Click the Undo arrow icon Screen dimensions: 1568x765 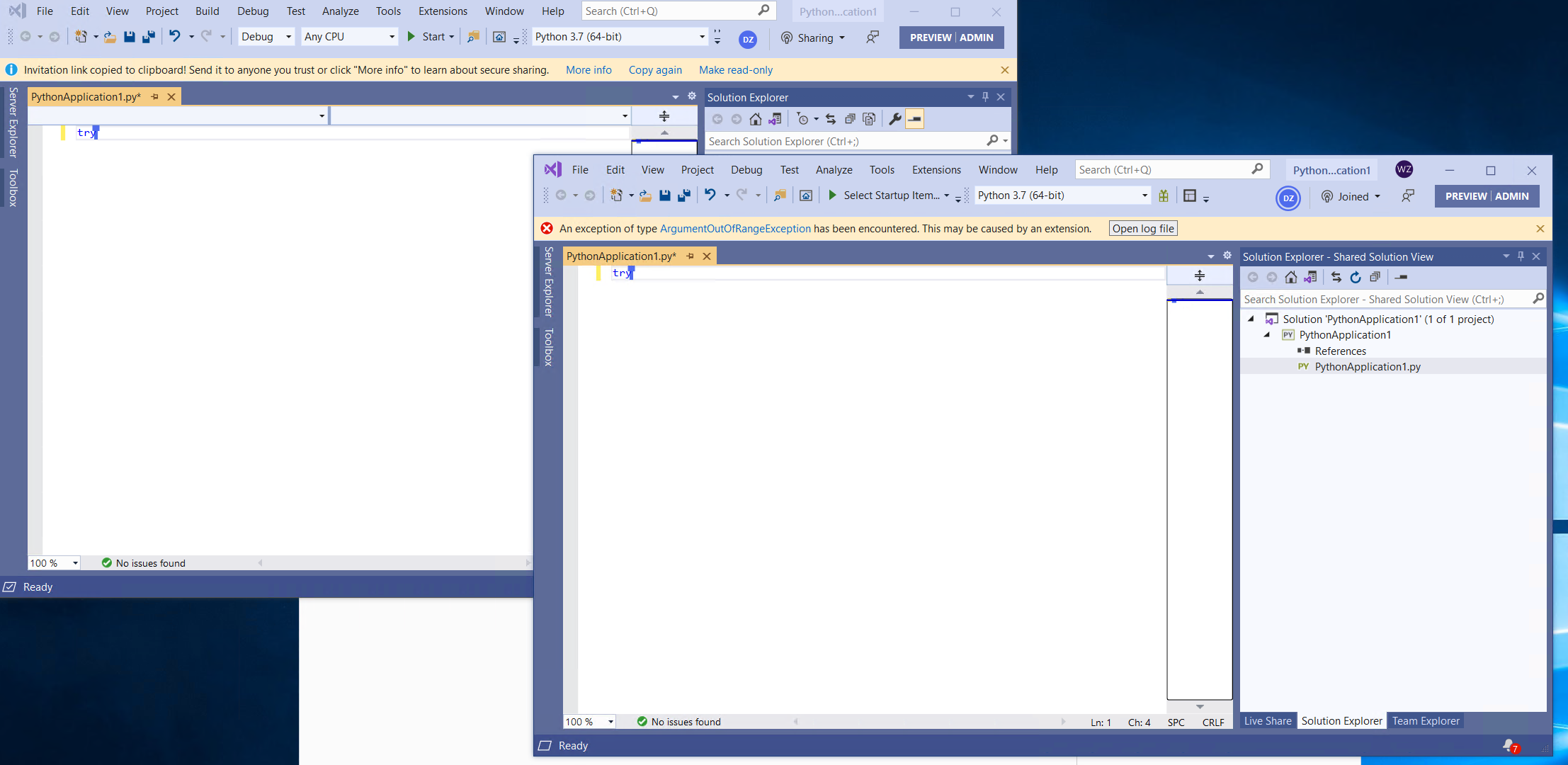711,195
